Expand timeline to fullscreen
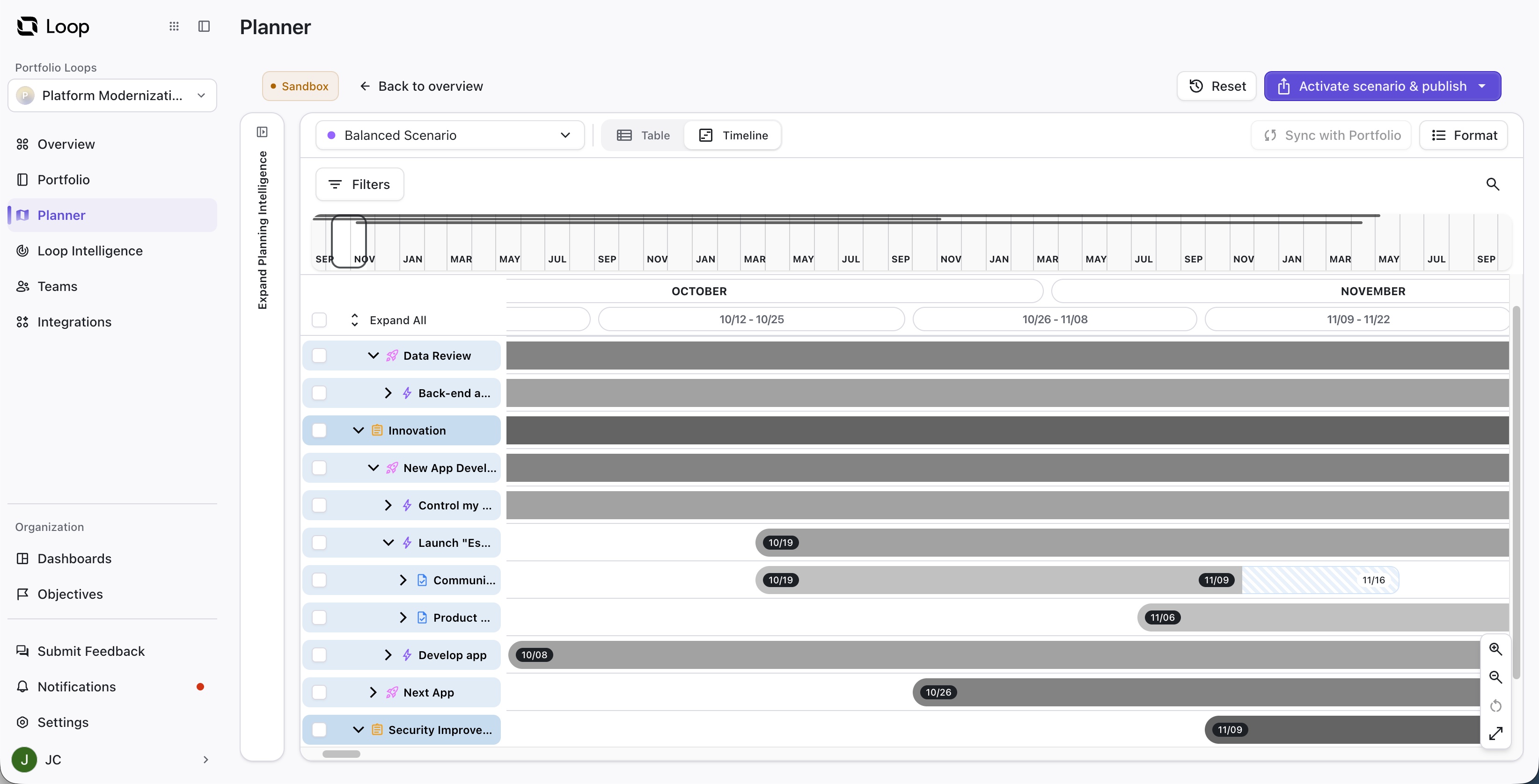This screenshot has width=1539, height=784. coord(1495,733)
